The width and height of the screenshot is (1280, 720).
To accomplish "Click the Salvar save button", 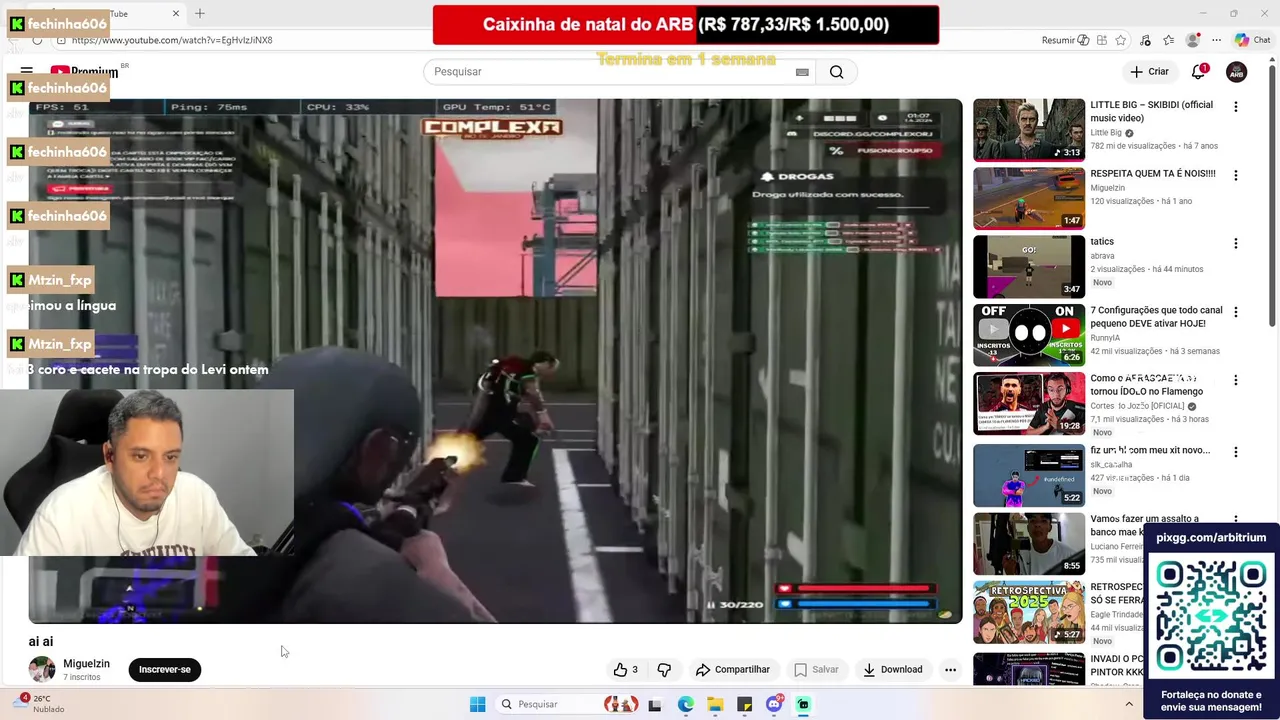I will [x=816, y=670].
